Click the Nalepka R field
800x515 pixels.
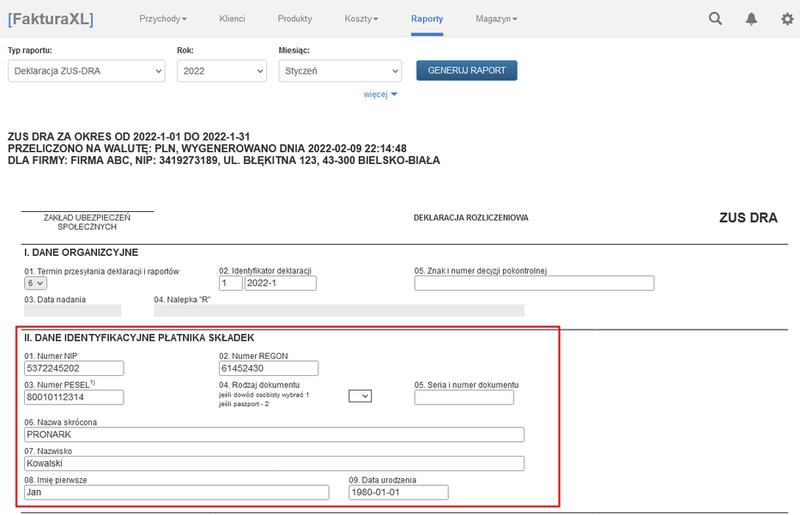coord(339,310)
